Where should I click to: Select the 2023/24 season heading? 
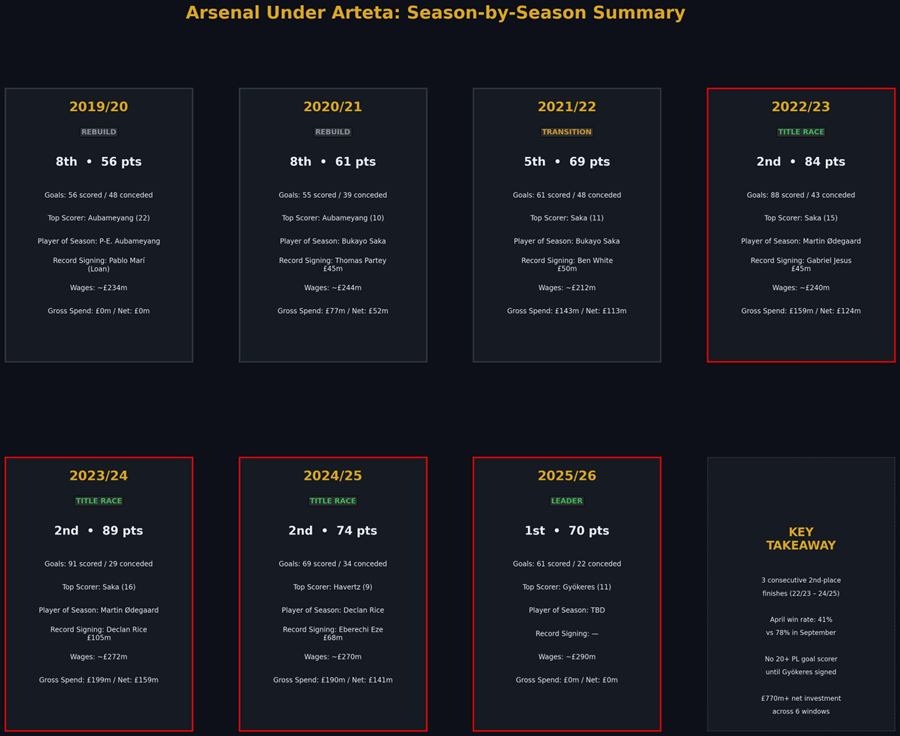98,476
